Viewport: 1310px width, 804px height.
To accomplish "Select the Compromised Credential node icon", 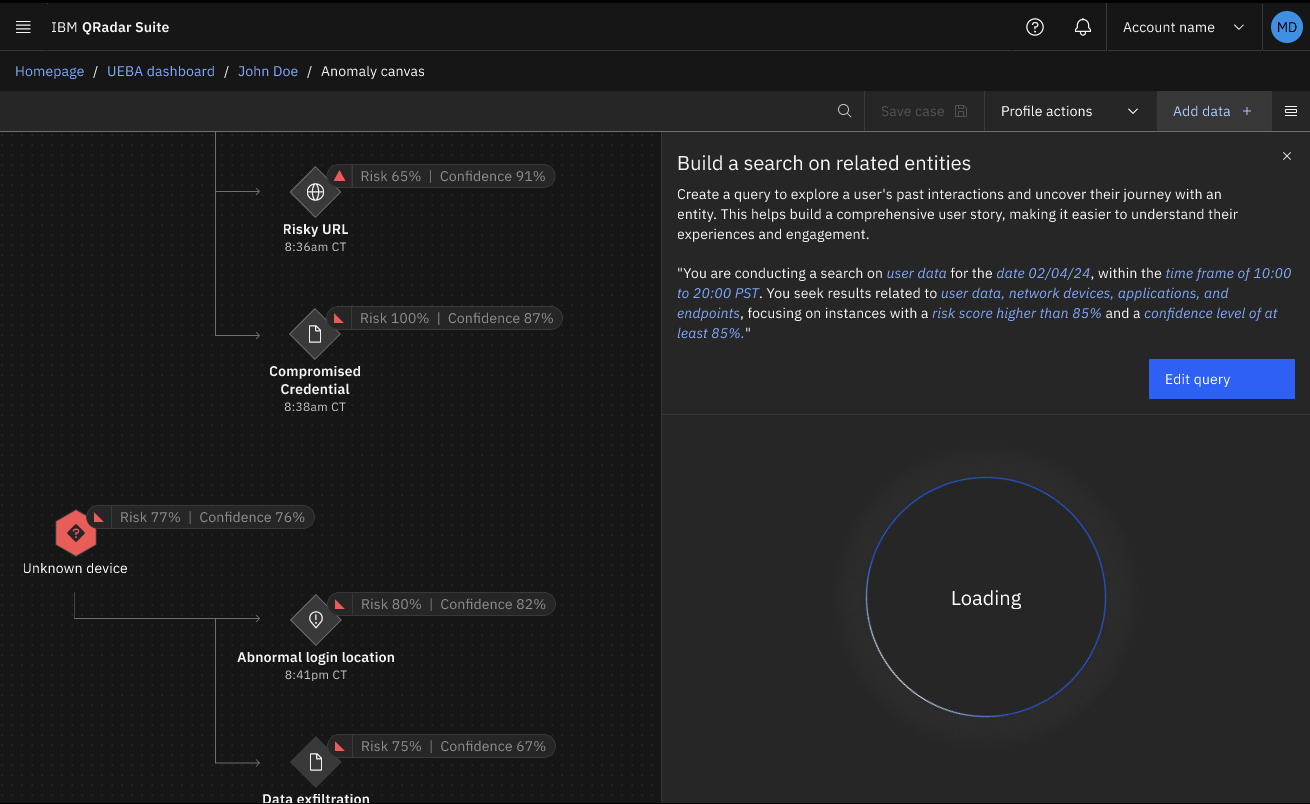I will point(315,334).
